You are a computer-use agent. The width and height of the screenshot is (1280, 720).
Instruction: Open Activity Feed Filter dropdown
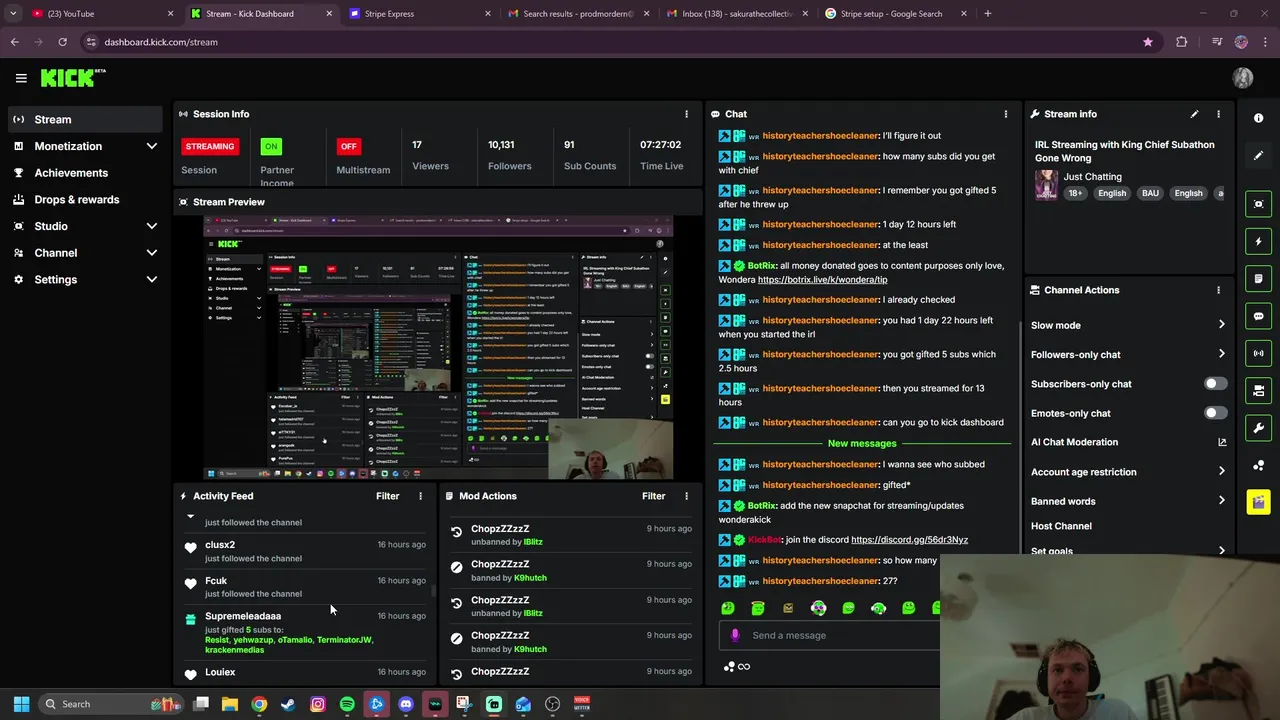tap(387, 496)
